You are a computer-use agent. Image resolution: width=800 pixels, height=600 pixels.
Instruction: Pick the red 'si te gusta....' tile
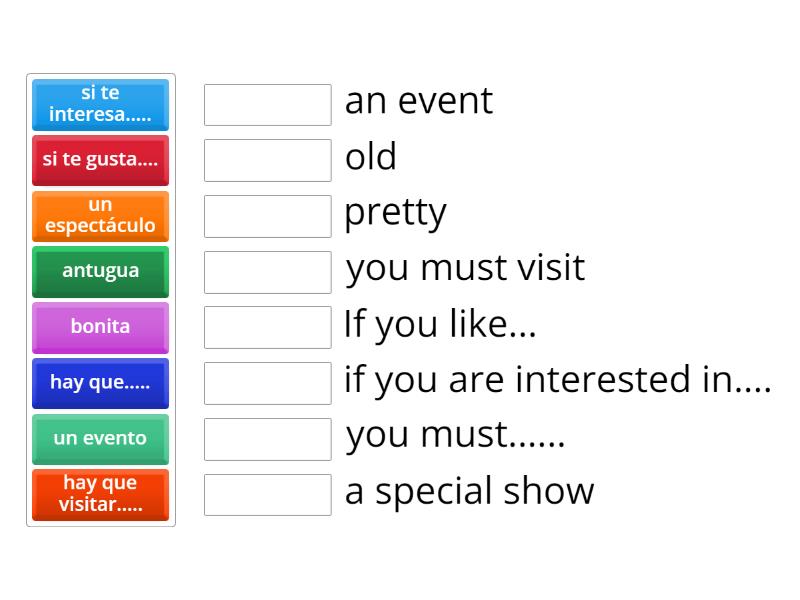(100, 160)
